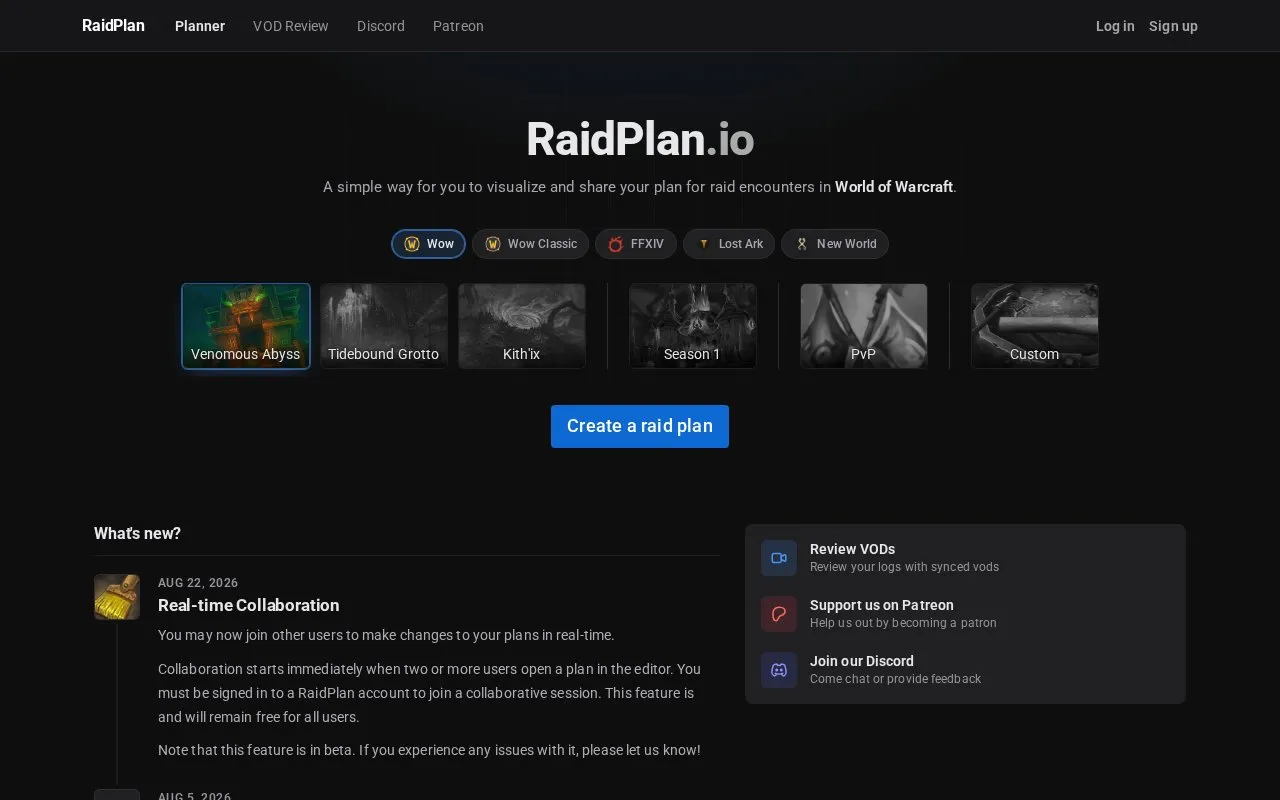Screen dimensions: 1280x800
Task: Click the AUG 22, 2026 date label
Action: point(198,583)
